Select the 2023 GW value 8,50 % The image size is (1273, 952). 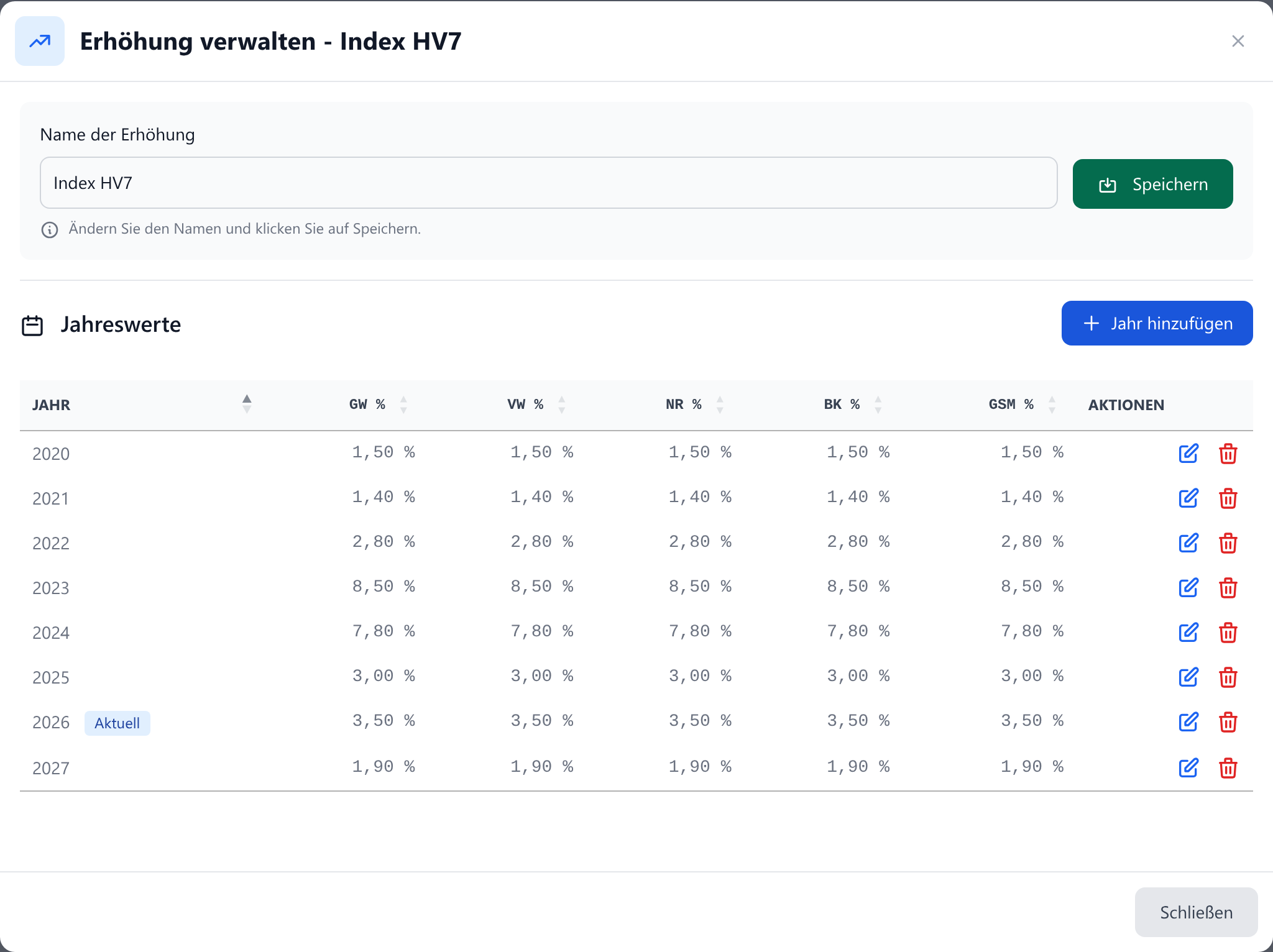(384, 587)
